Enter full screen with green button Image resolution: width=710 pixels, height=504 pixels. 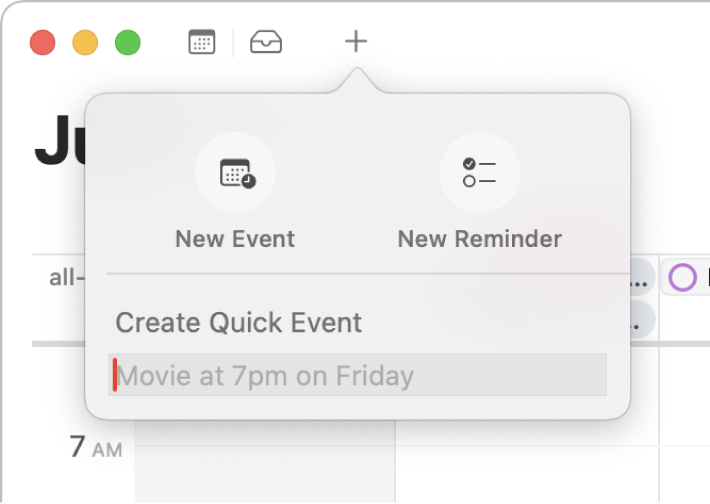coord(128,43)
